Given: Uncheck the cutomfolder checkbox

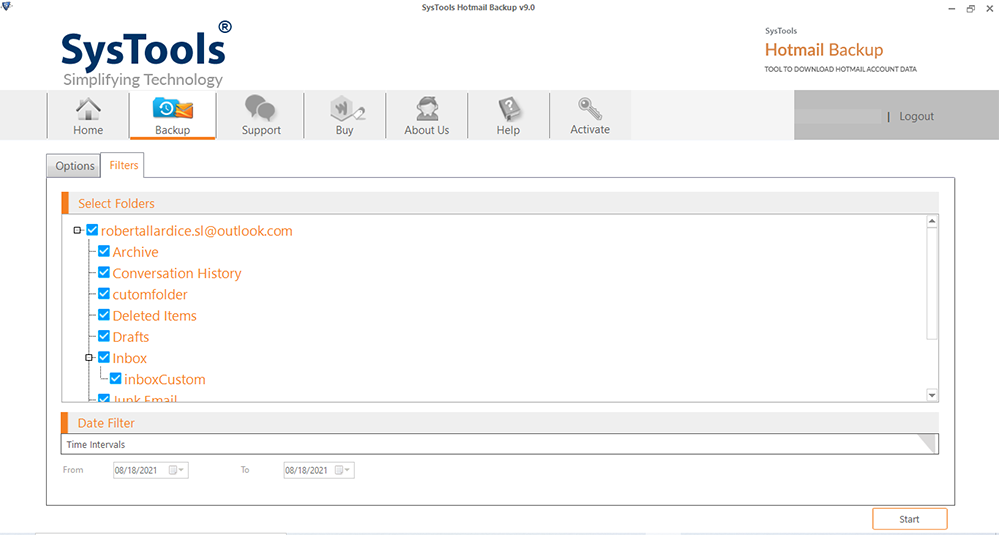Looking at the screenshot, I should pos(104,294).
